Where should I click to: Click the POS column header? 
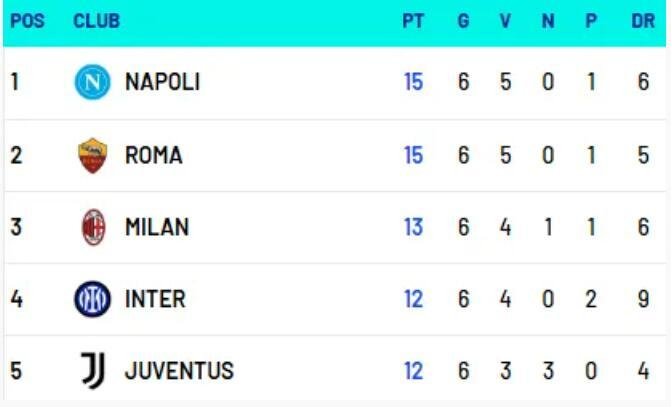[x=27, y=21]
